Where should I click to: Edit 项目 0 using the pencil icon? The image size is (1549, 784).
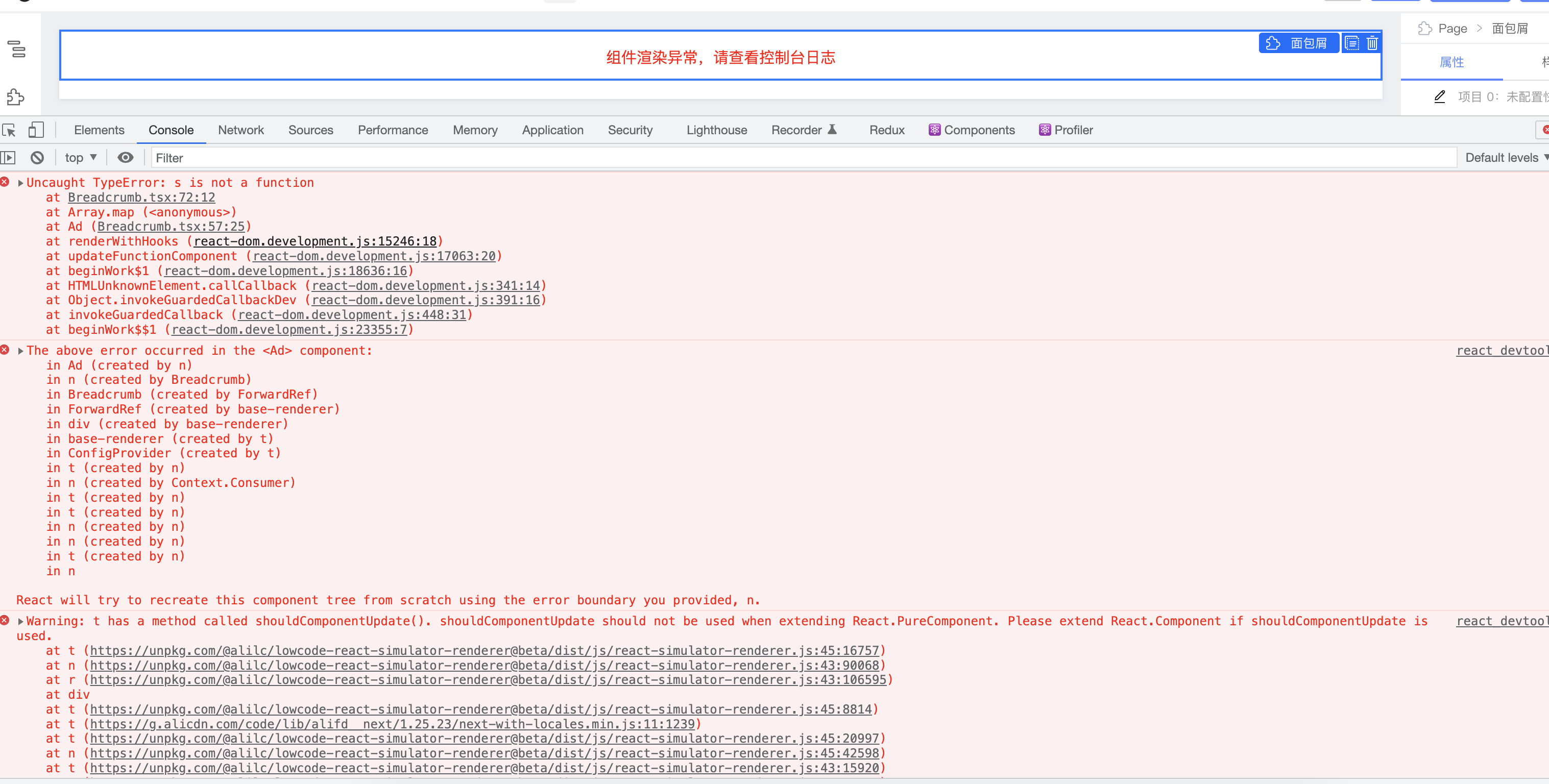coord(1440,97)
